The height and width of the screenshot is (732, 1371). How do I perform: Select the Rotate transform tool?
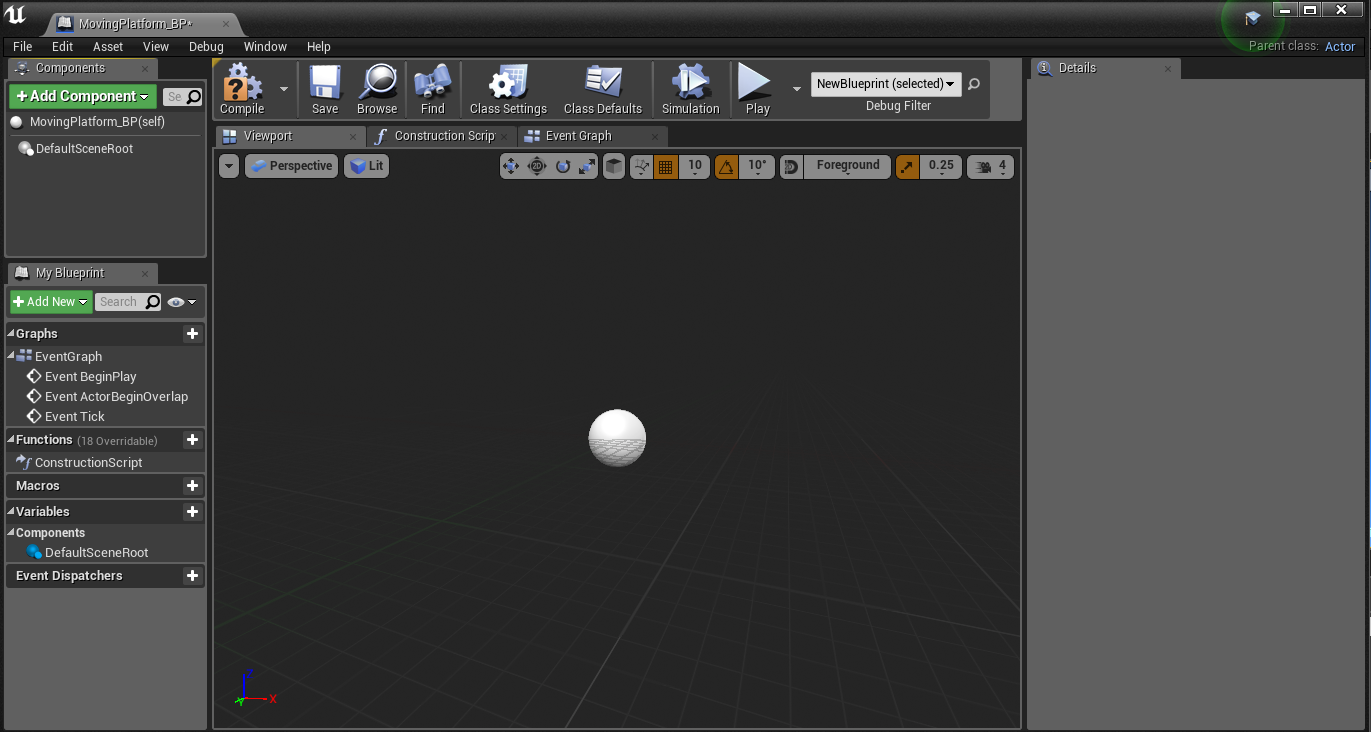tap(560, 166)
